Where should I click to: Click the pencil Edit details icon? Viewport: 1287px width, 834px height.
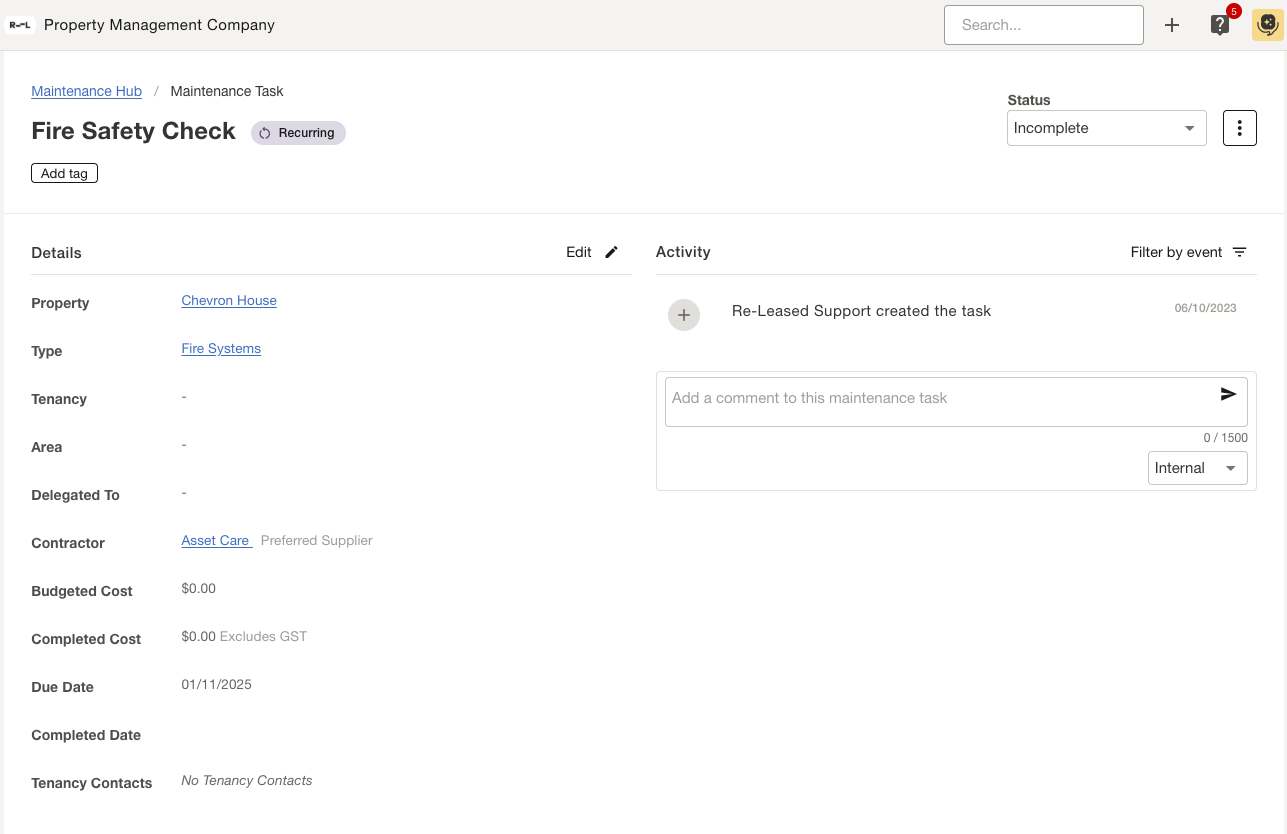point(612,252)
